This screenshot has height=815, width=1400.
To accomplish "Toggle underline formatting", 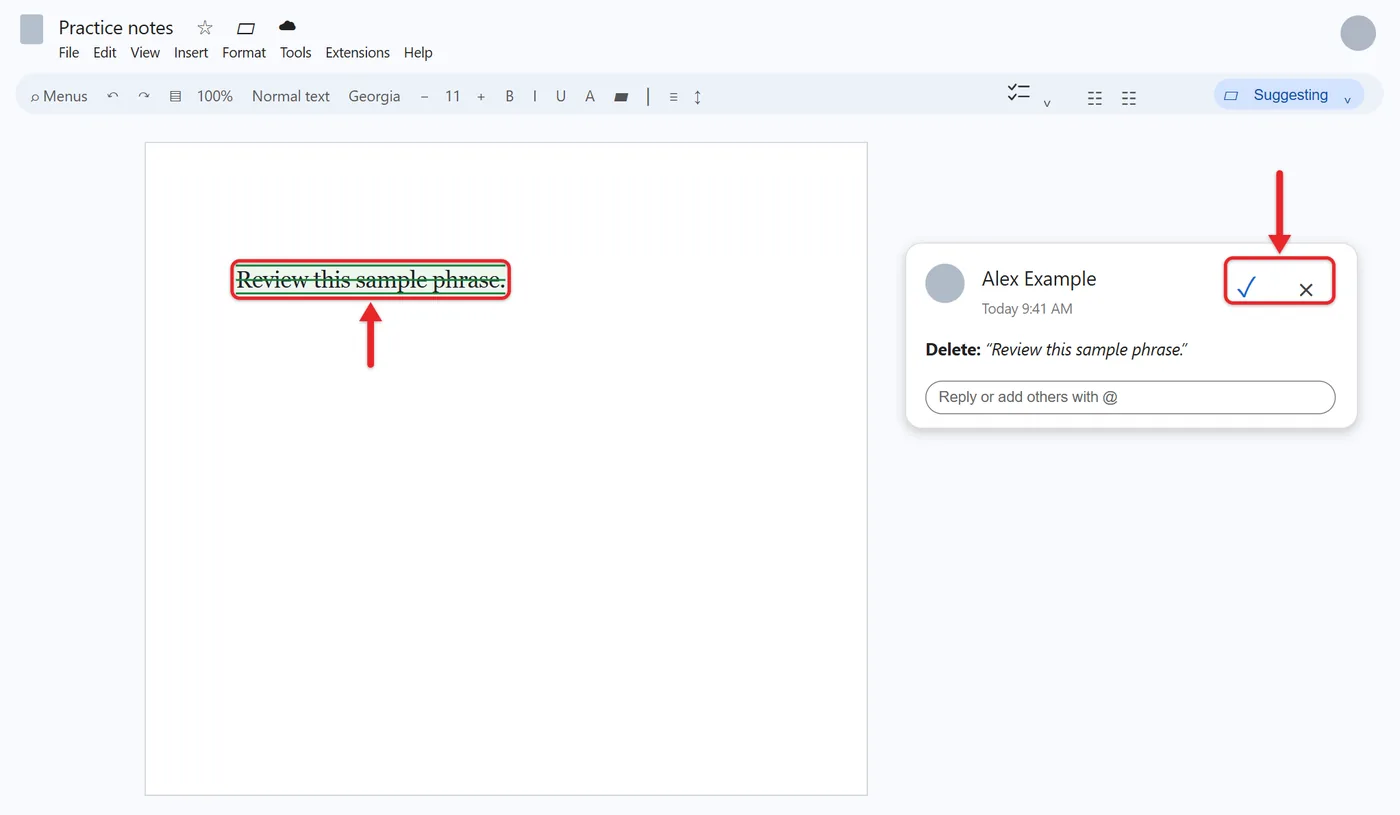I will (561, 96).
